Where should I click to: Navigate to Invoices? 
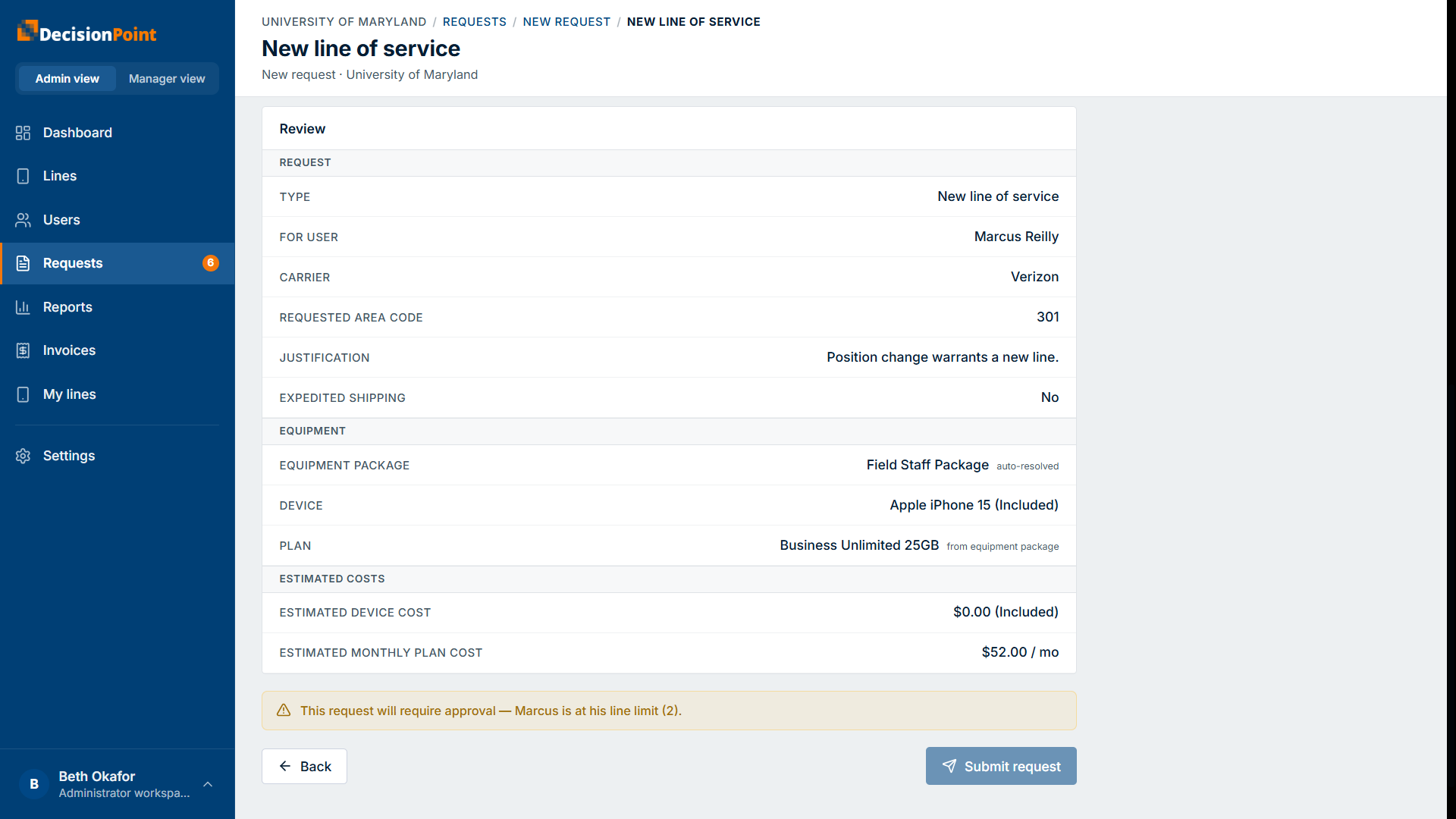118,350
